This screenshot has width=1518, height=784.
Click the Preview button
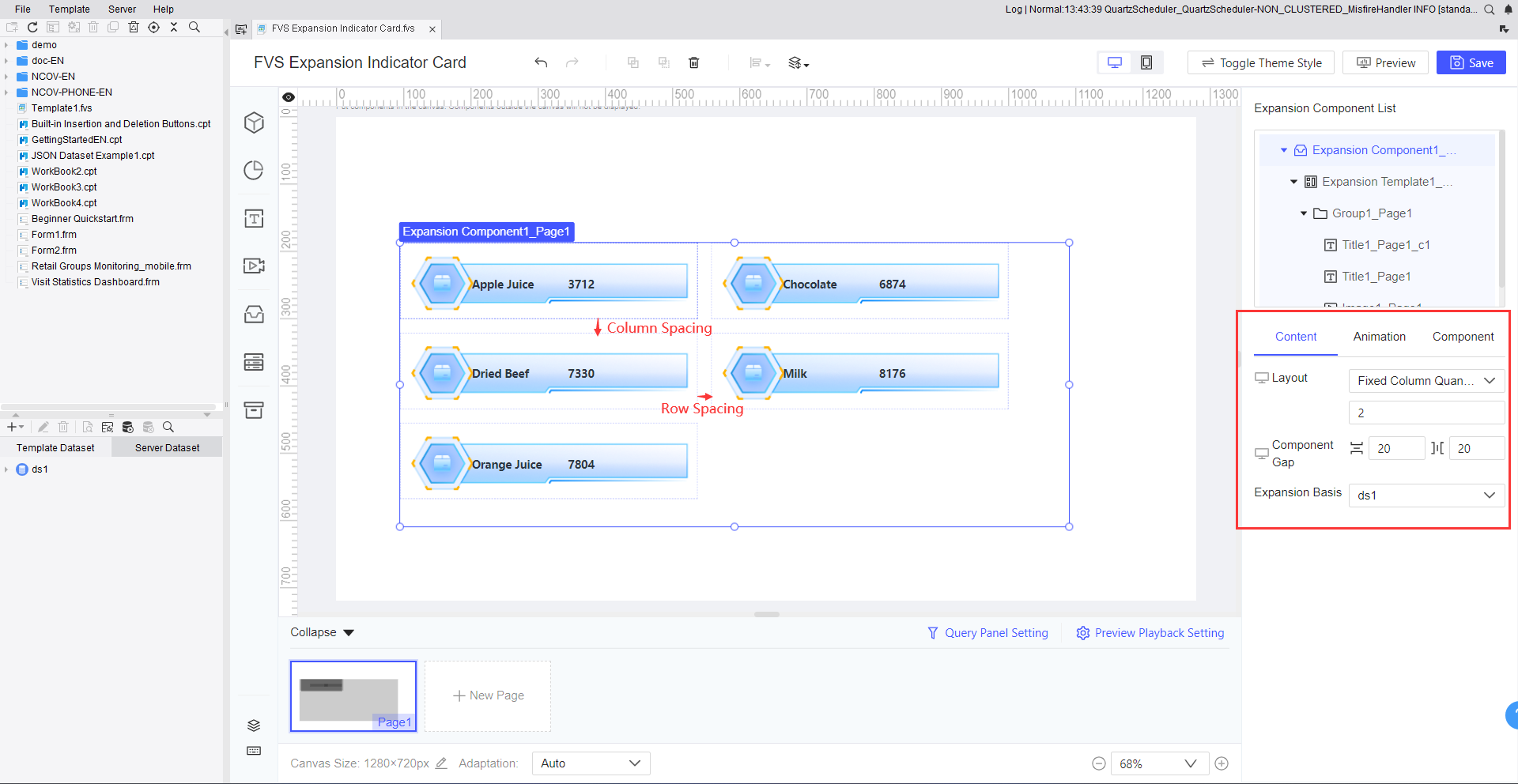1384,62
